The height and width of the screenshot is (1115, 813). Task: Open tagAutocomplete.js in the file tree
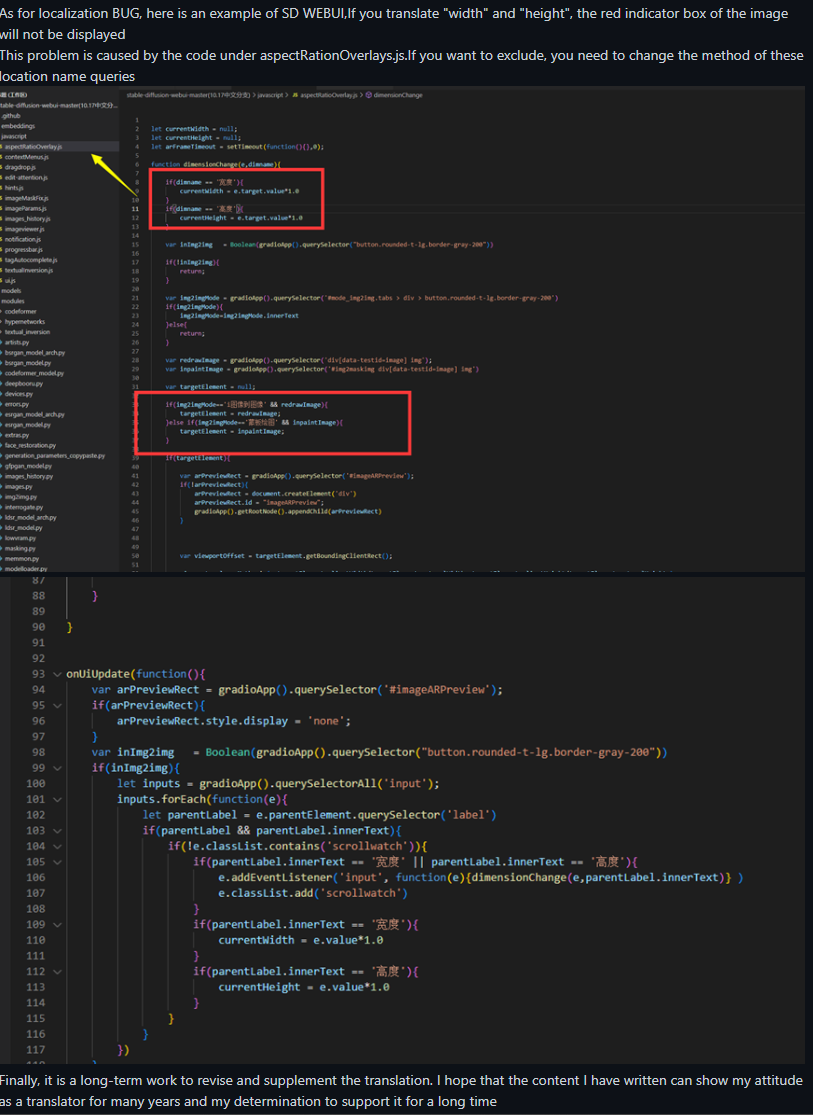[31, 260]
